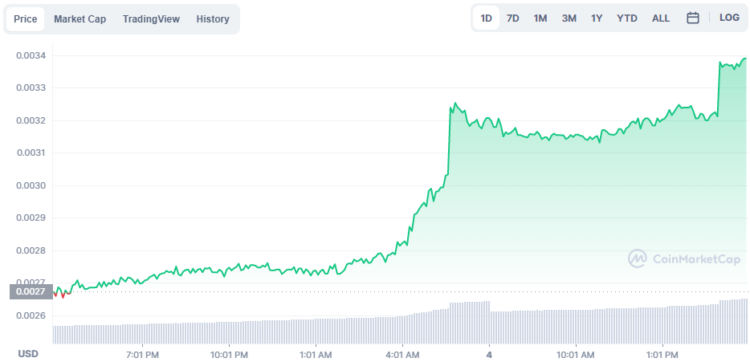Open the TradingView tab
Screen dimensions: 750x362
tap(151, 19)
